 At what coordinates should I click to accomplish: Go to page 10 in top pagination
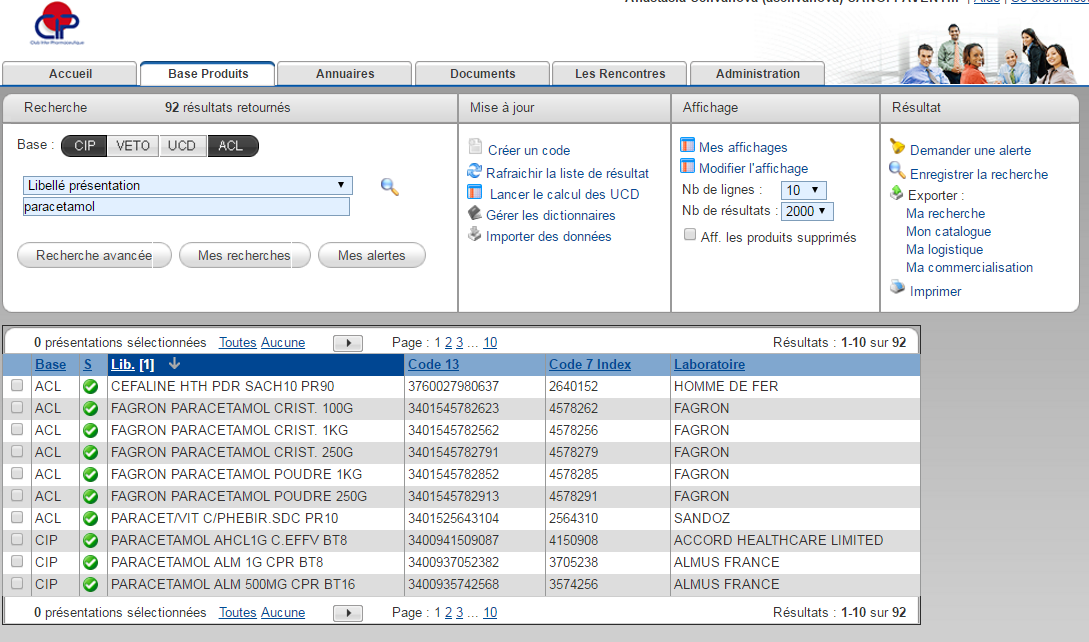coord(490,343)
